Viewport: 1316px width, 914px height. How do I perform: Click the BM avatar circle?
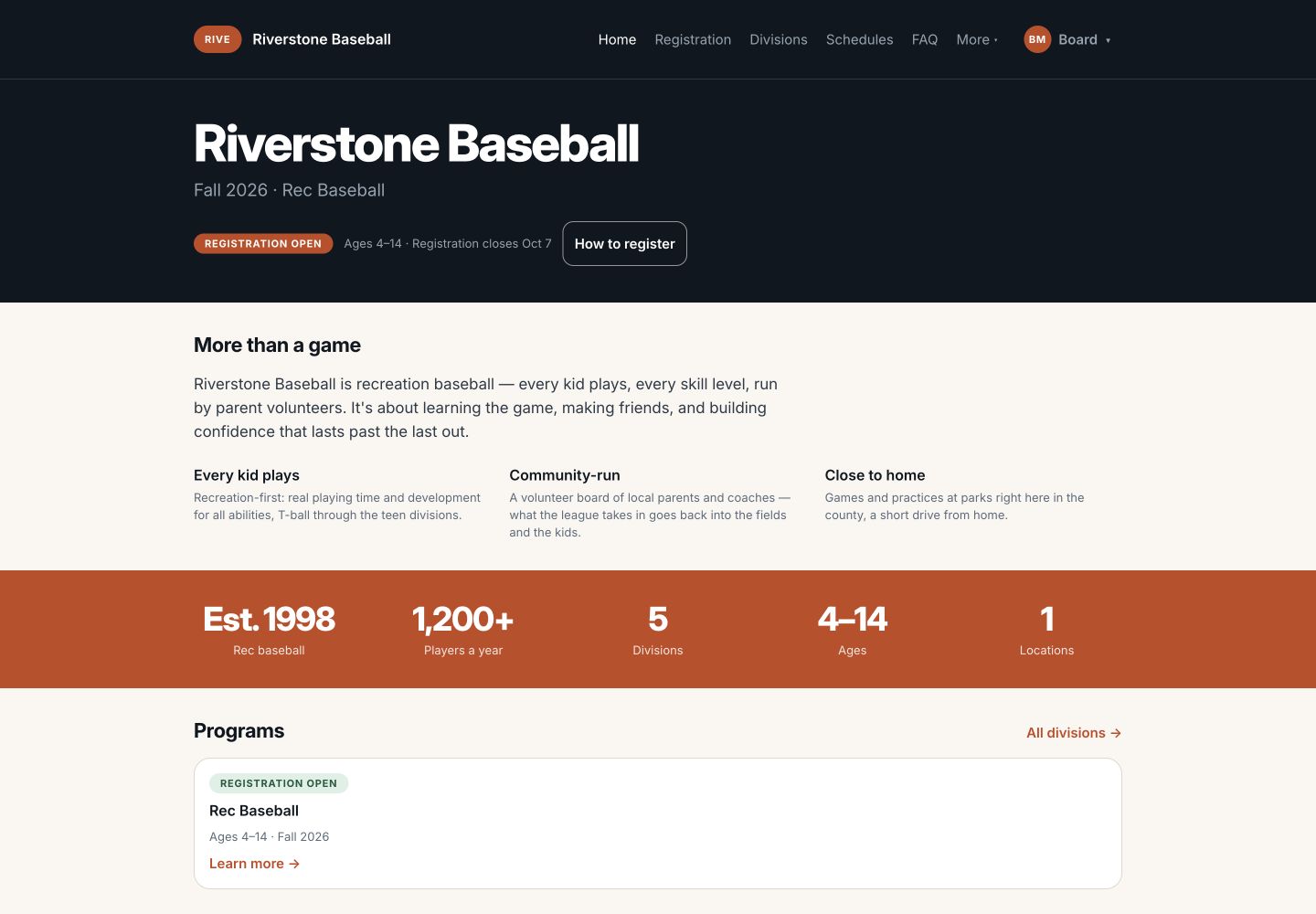point(1037,39)
